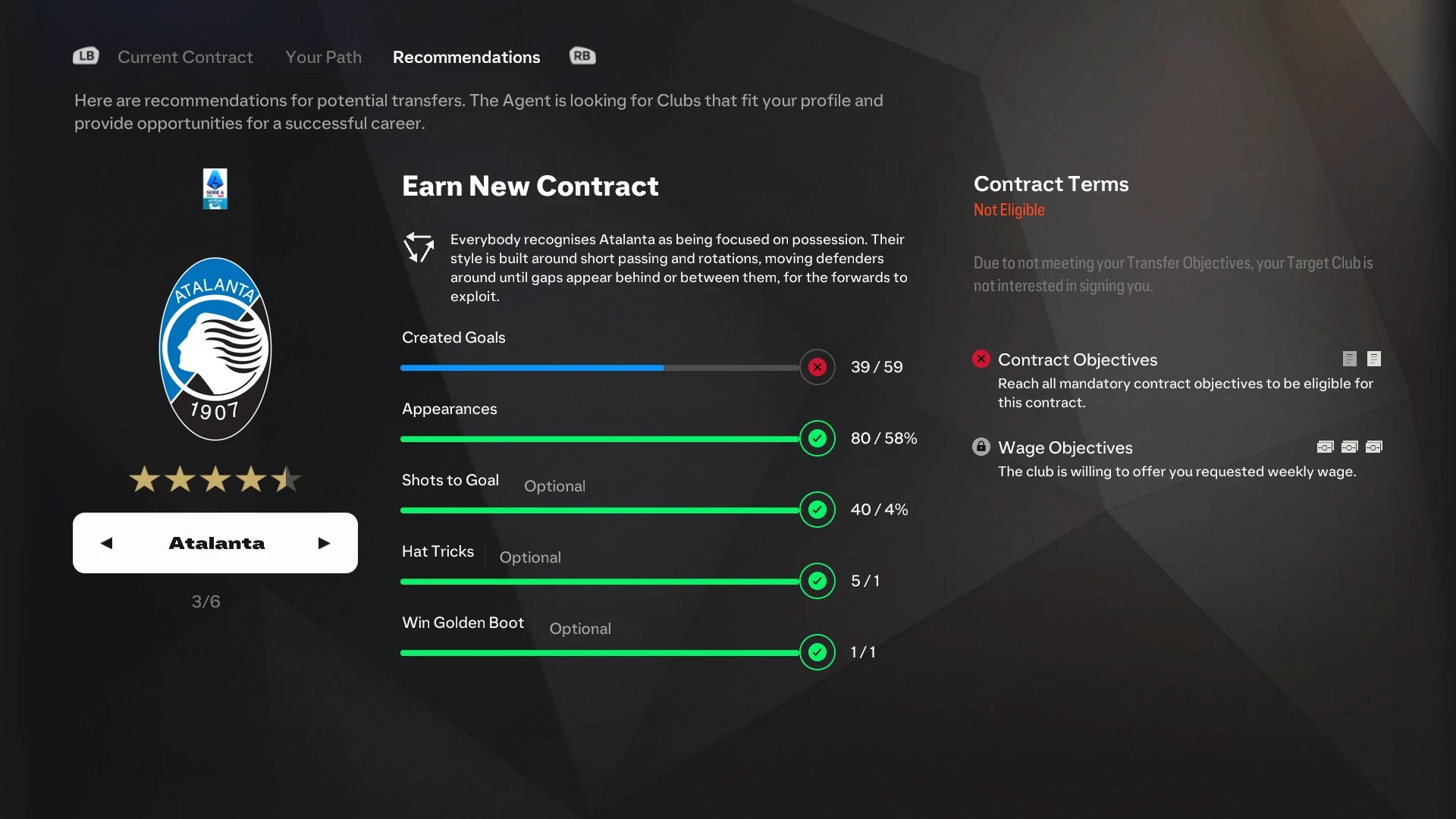Viewport: 1456px width, 819px height.
Task: Click the Atalanta club crest
Action: [x=215, y=349]
